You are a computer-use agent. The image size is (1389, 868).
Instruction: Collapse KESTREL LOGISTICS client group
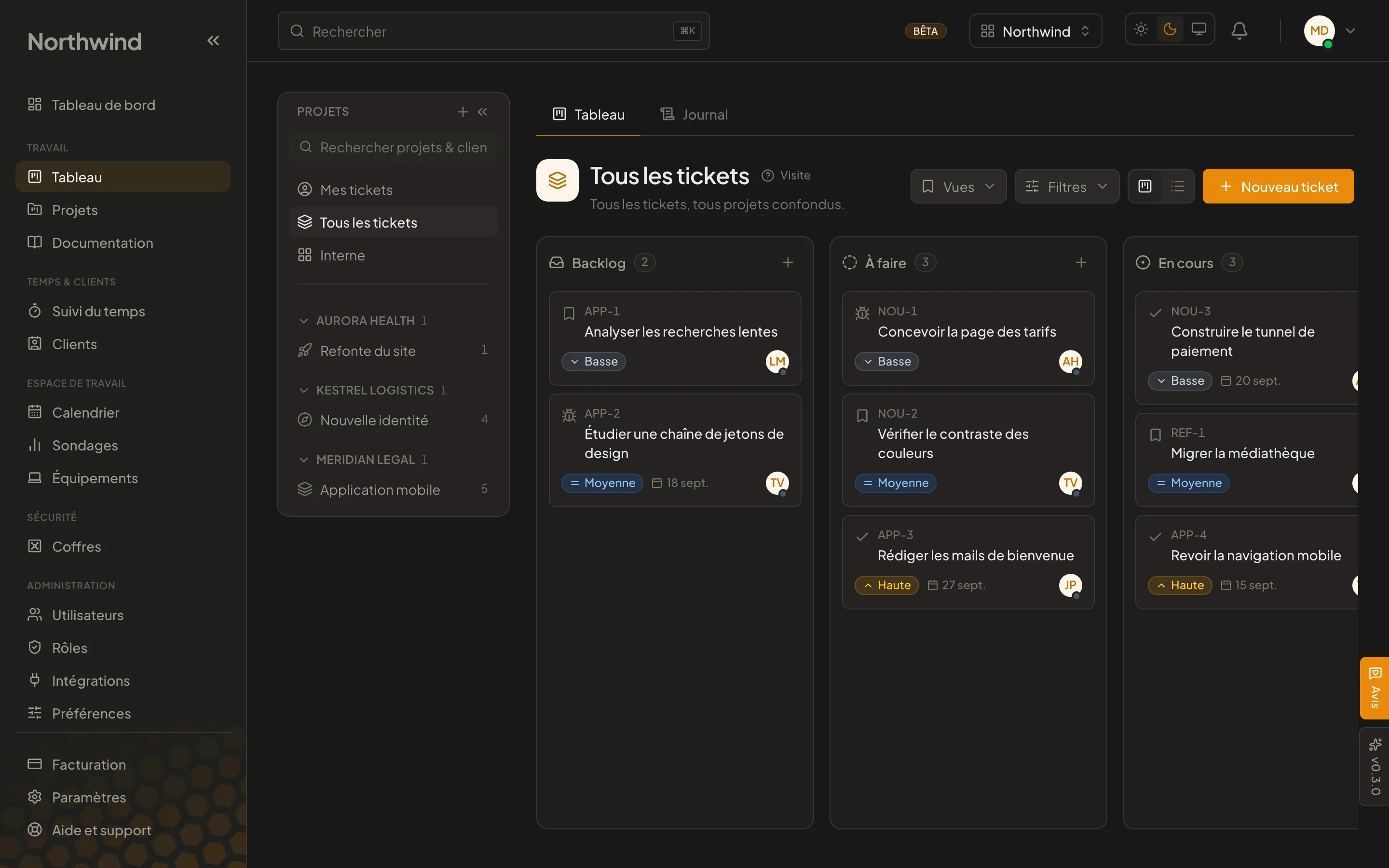pos(372,390)
